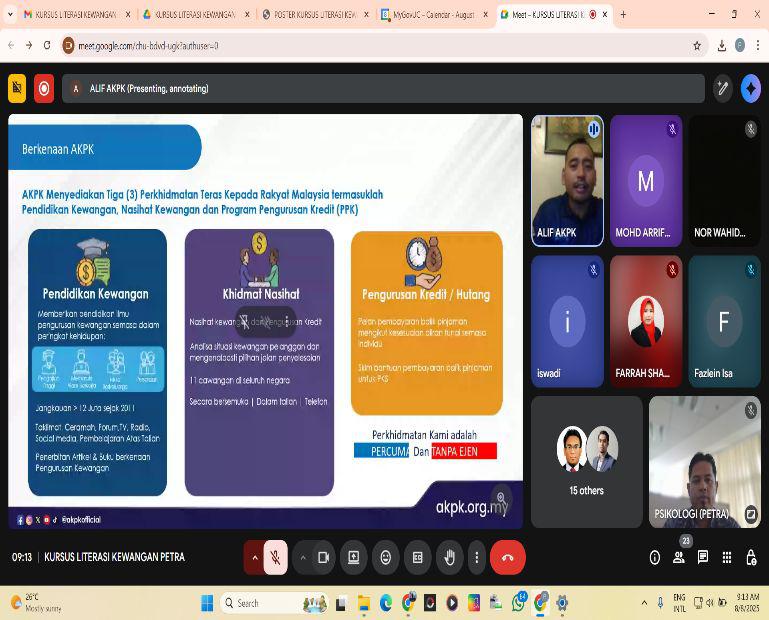
Task: Toggle the camera on or off
Action: coord(323,558)
